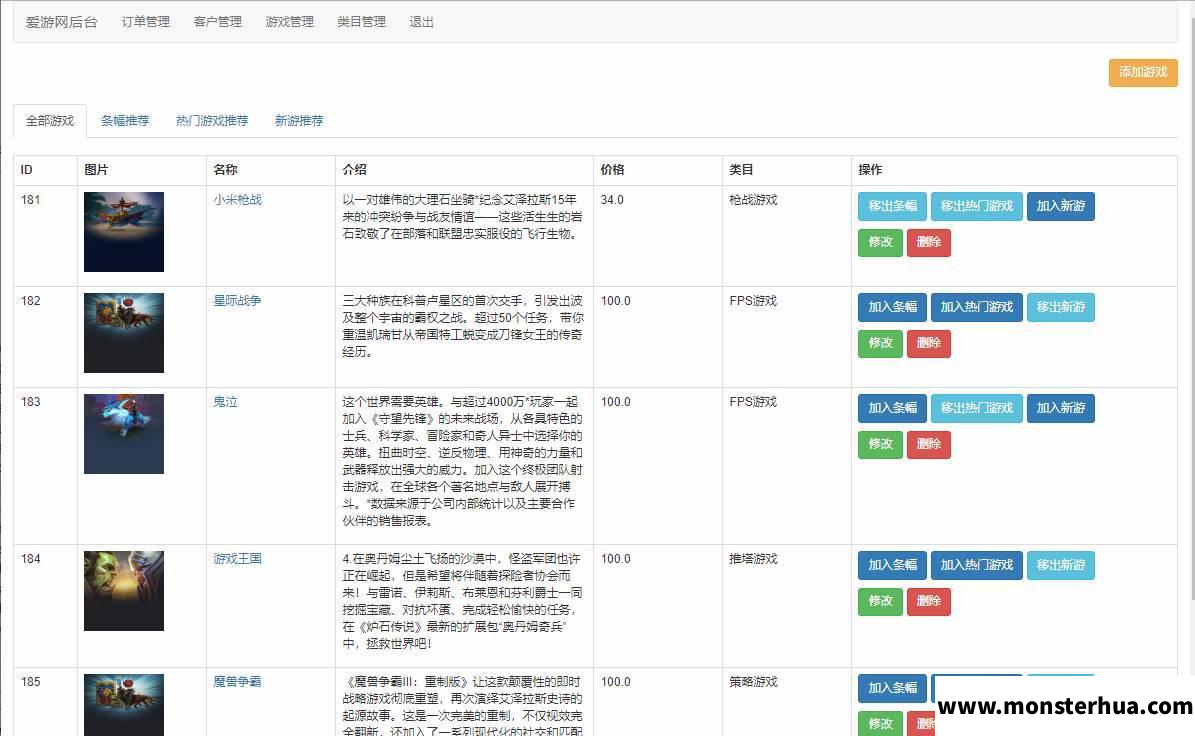This screenshot has height=736, width=1195.
Task: Click 加入新游 for 小米枪战
Action: coord(1060,206)
